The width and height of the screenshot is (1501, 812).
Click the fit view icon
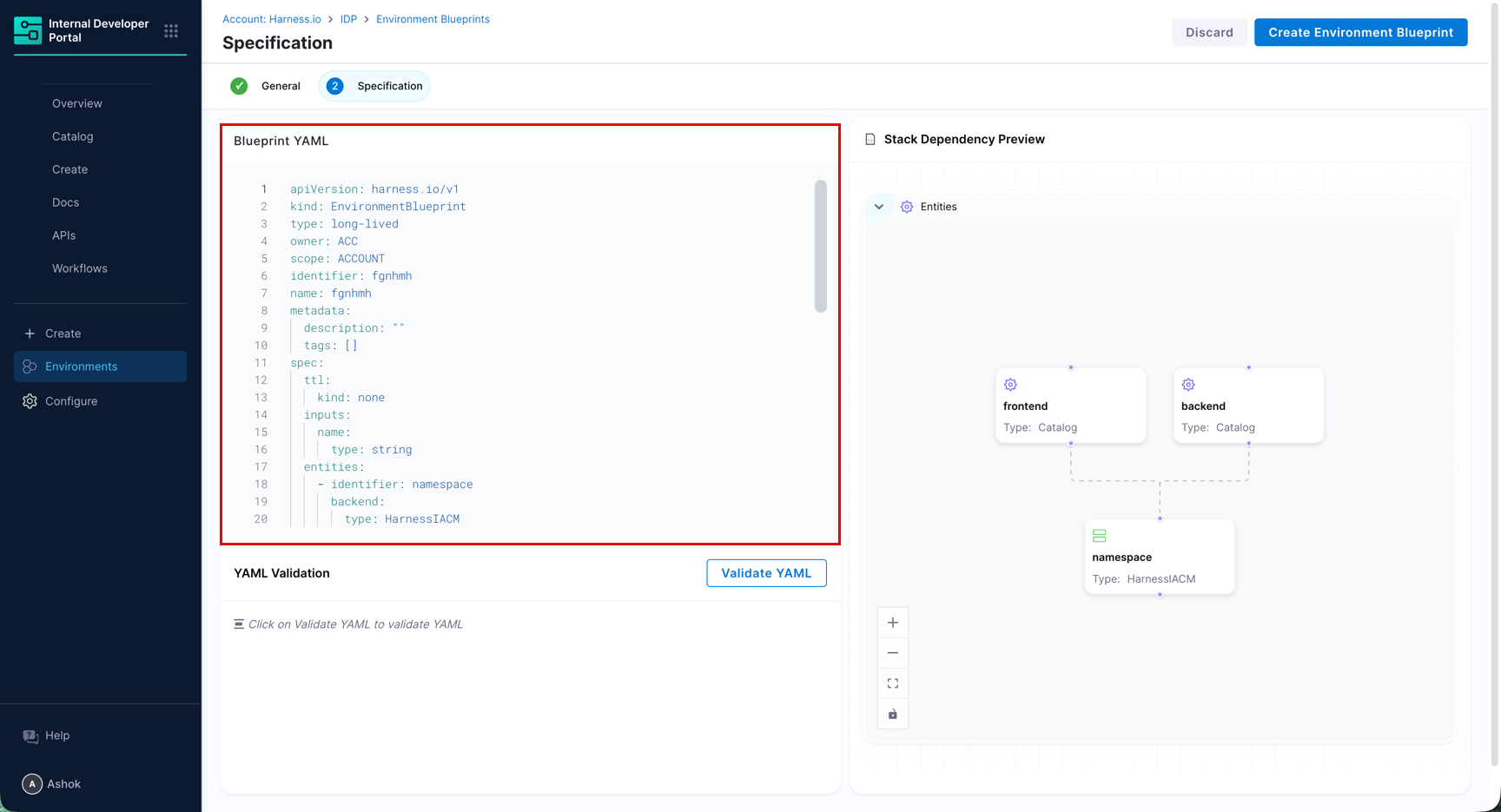(x=892, y=683)
